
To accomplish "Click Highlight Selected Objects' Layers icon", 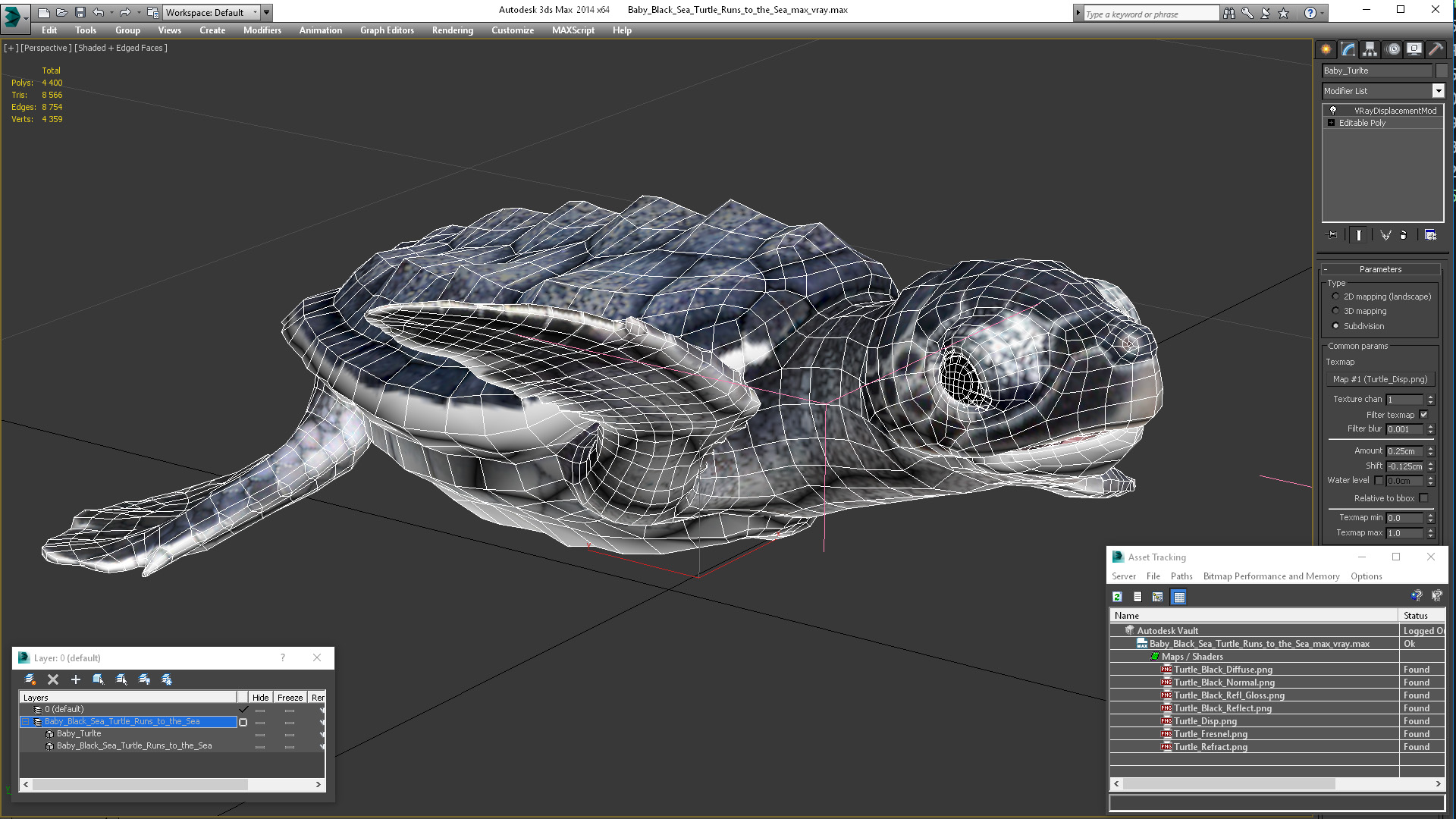I will (121, 679).
